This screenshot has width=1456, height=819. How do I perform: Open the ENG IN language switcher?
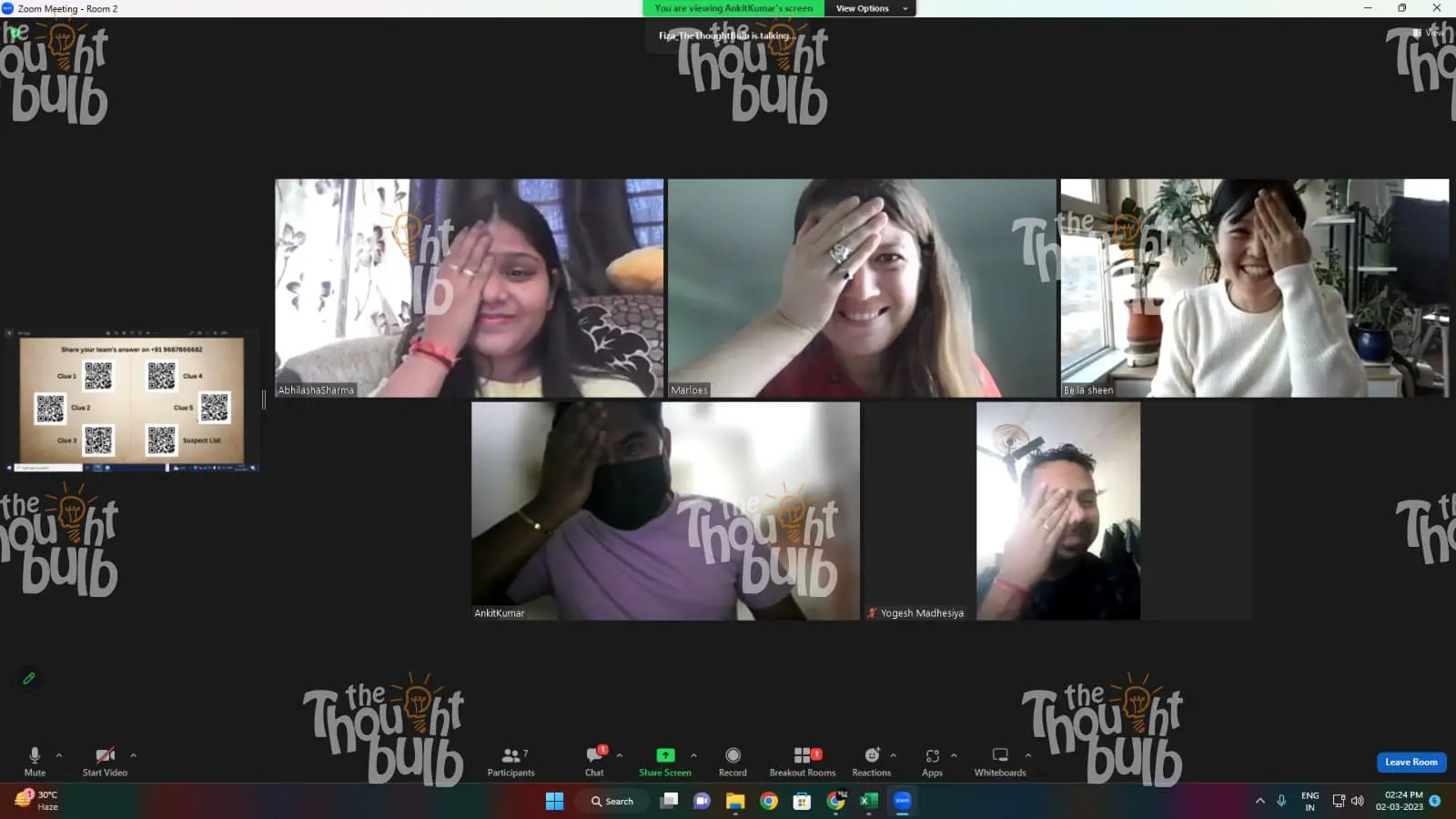1310,801
